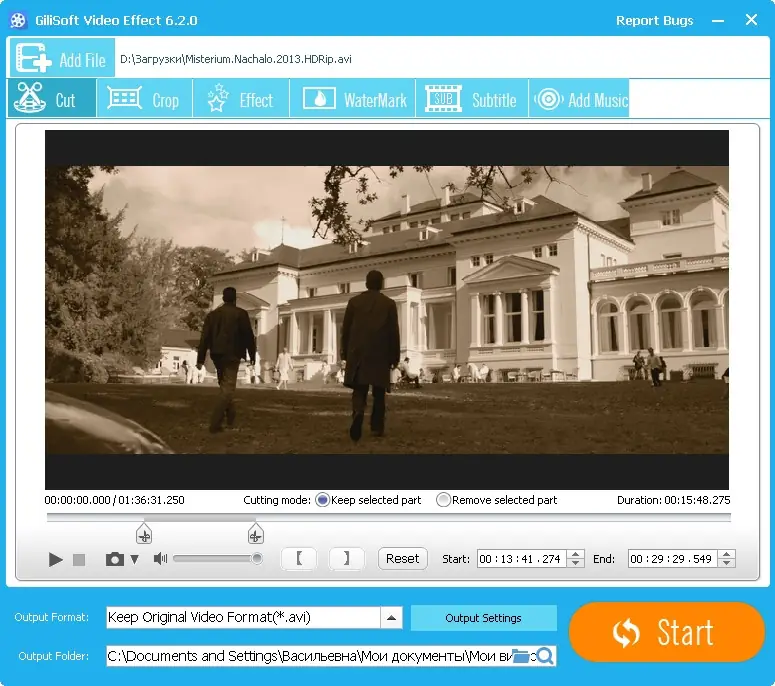Take a snapshot with camera icon
775x686 pixels.
click(x=115, y=559)
